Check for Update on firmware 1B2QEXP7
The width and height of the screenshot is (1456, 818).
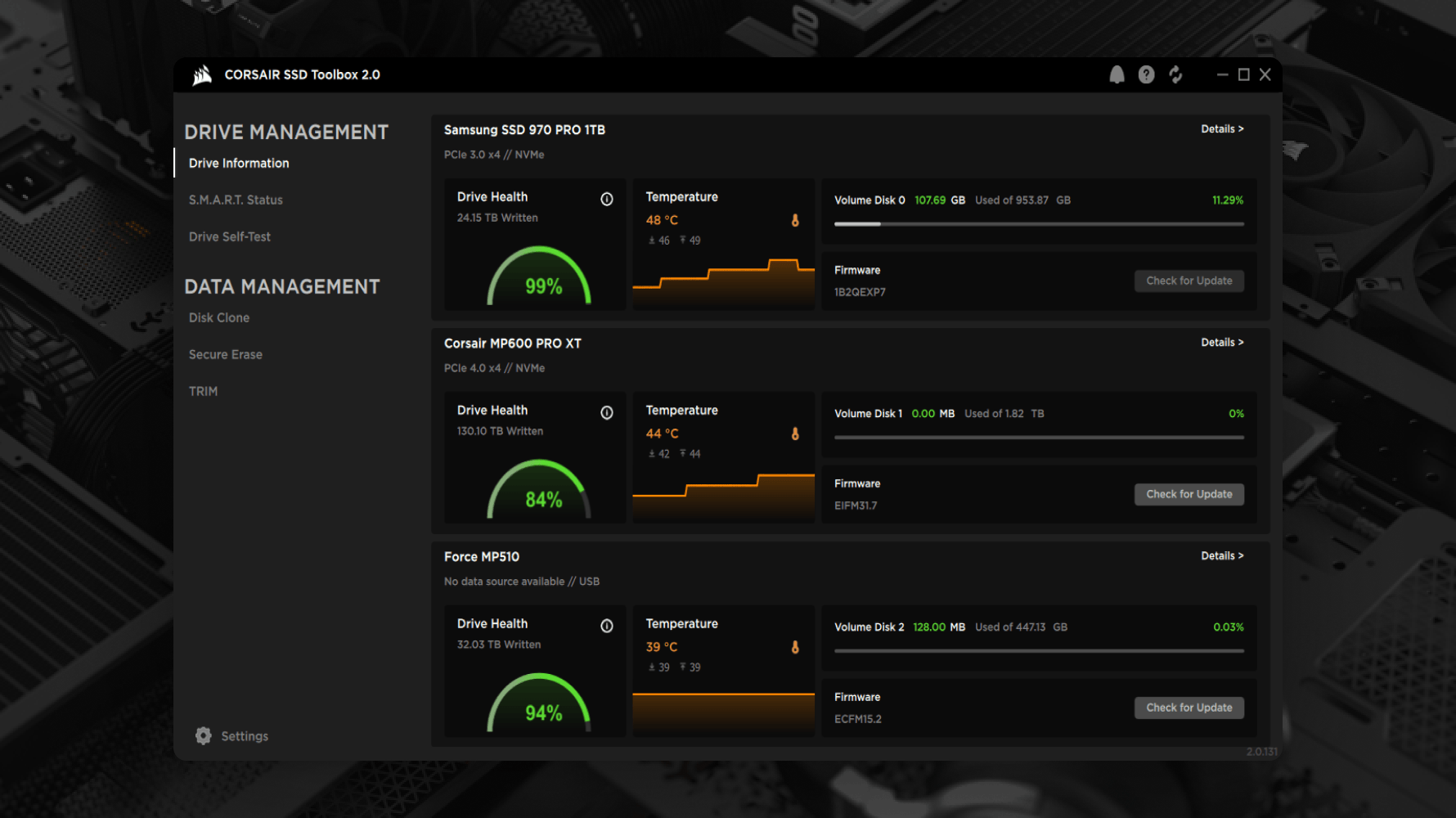(x=1189, y=281)
